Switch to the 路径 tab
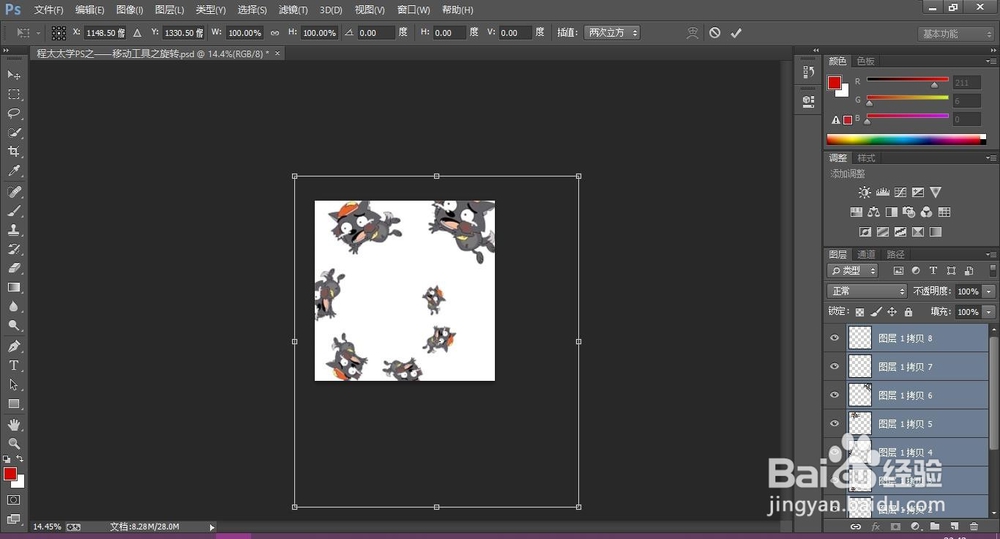1000x539 pixels. (895, 255)
